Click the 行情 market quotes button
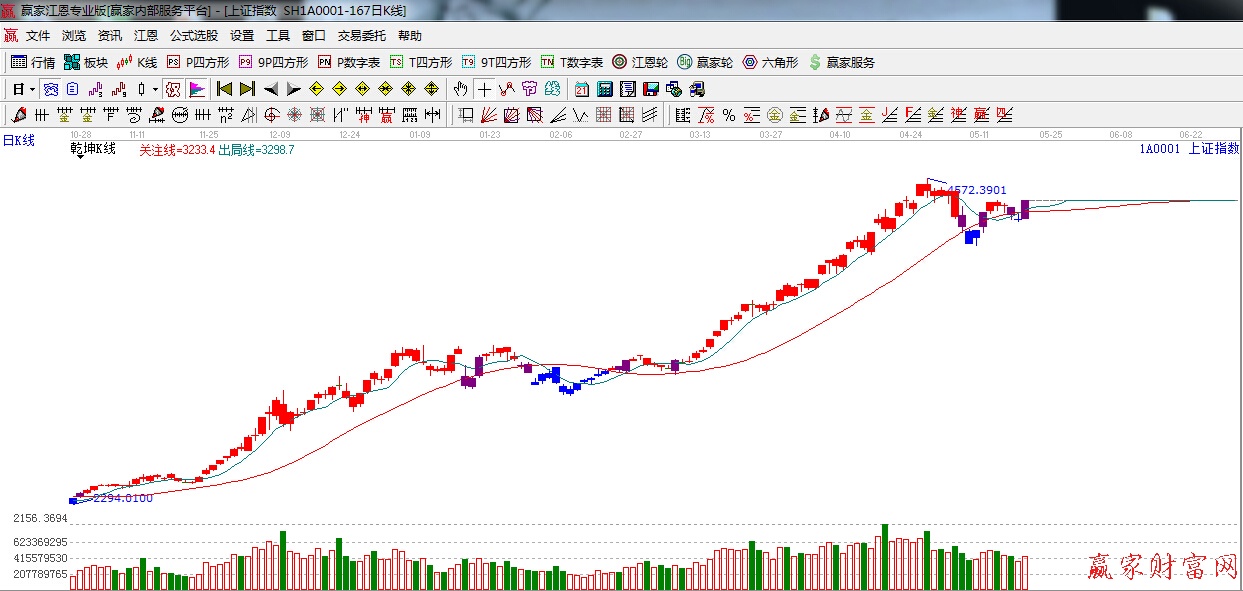The image size is (1243, 591). tap(33, 62)
